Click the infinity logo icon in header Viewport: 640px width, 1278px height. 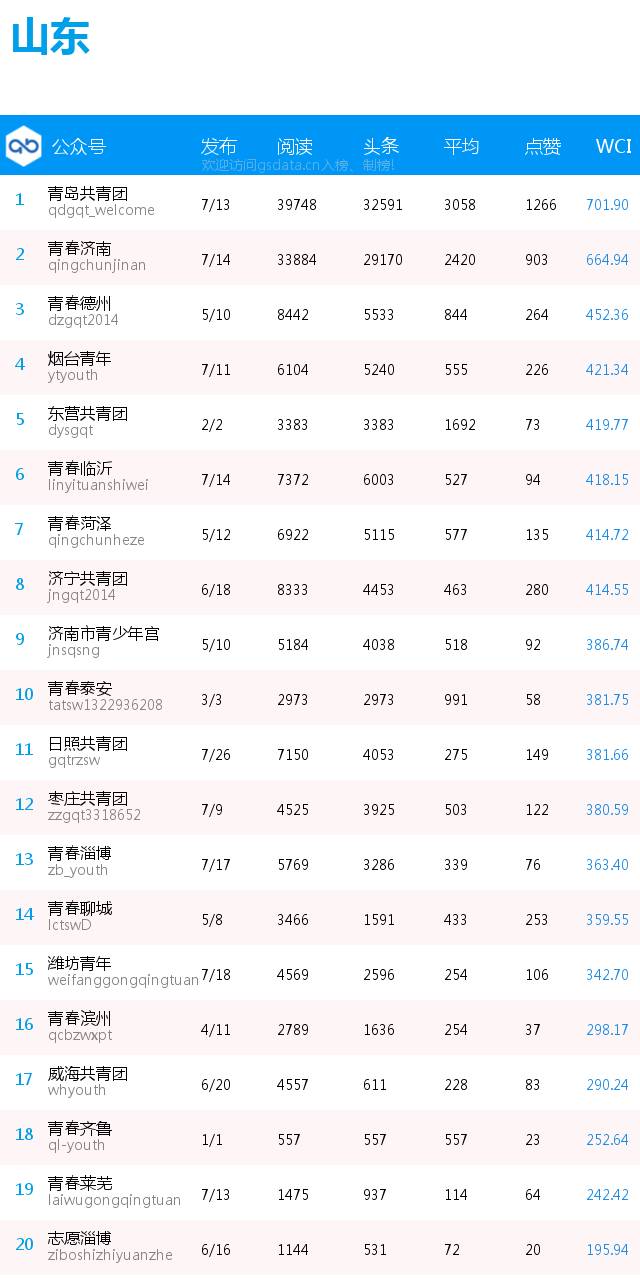coord(23,146)
